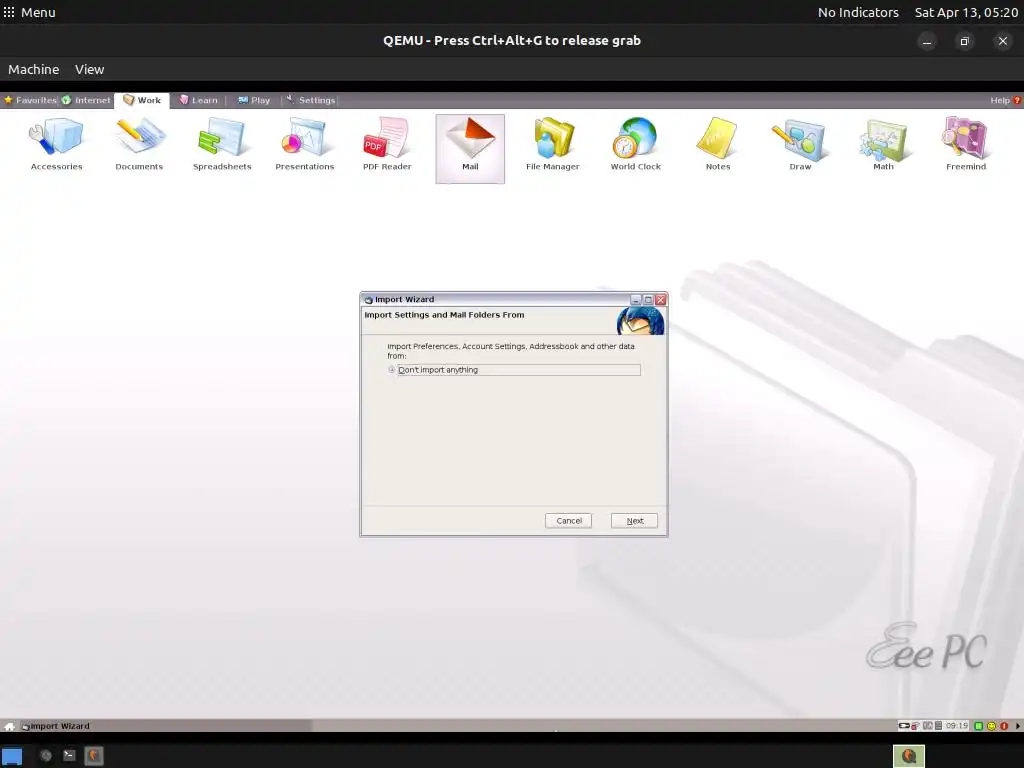The width and height of the screenshot is (1024, 768).
Task: Switch to the Internet tab
Action: 86,100
